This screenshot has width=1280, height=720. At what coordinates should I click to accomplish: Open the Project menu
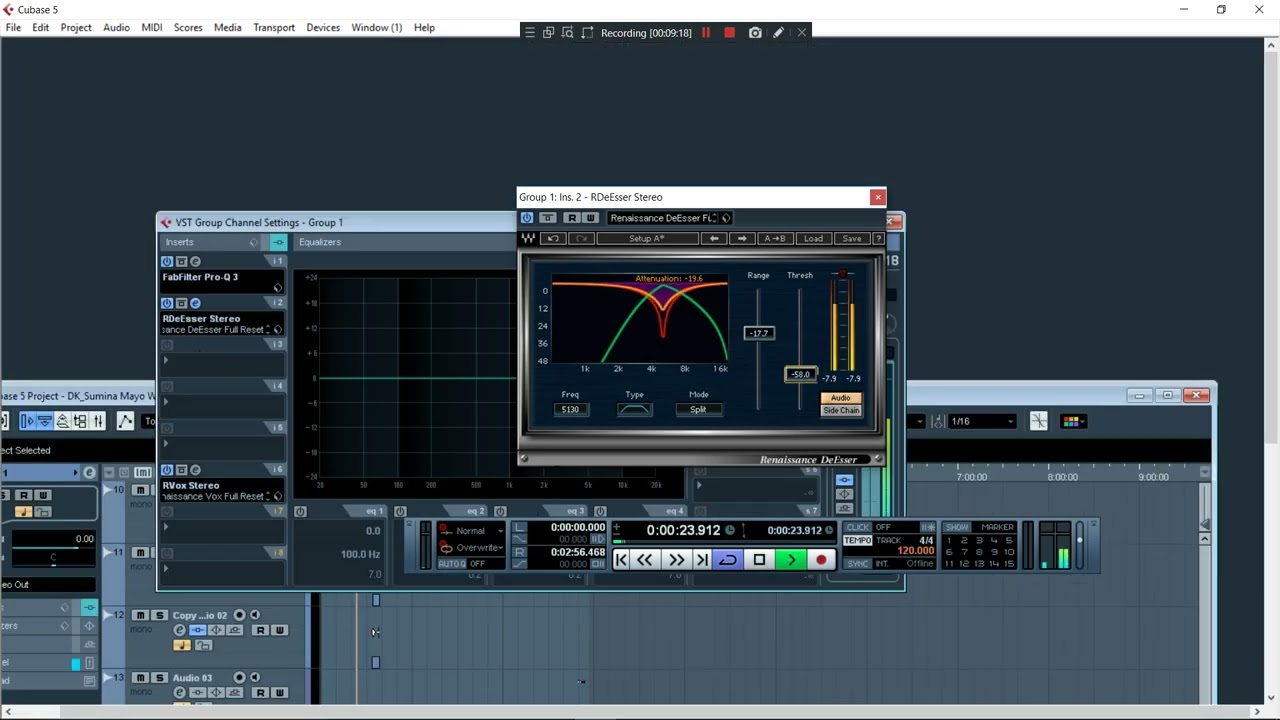pos(76,27)
